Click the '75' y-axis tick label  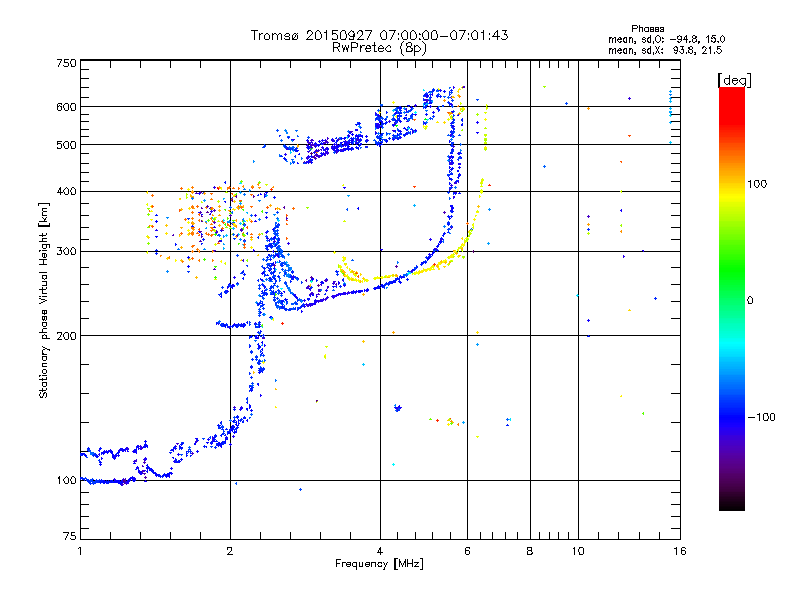click(70, 536)
